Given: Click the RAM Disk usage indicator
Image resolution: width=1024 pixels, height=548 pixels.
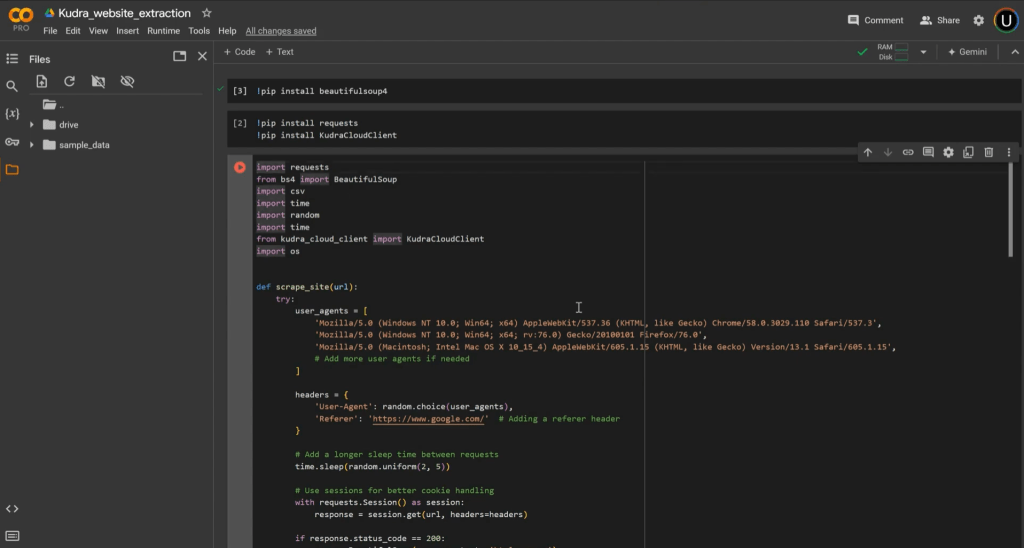Looking at the screenshot, I should point(893,52).
